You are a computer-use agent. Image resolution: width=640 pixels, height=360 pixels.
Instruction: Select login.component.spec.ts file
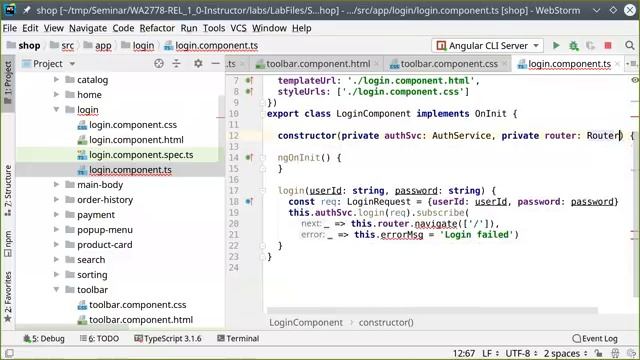click(x=141, y=155)
